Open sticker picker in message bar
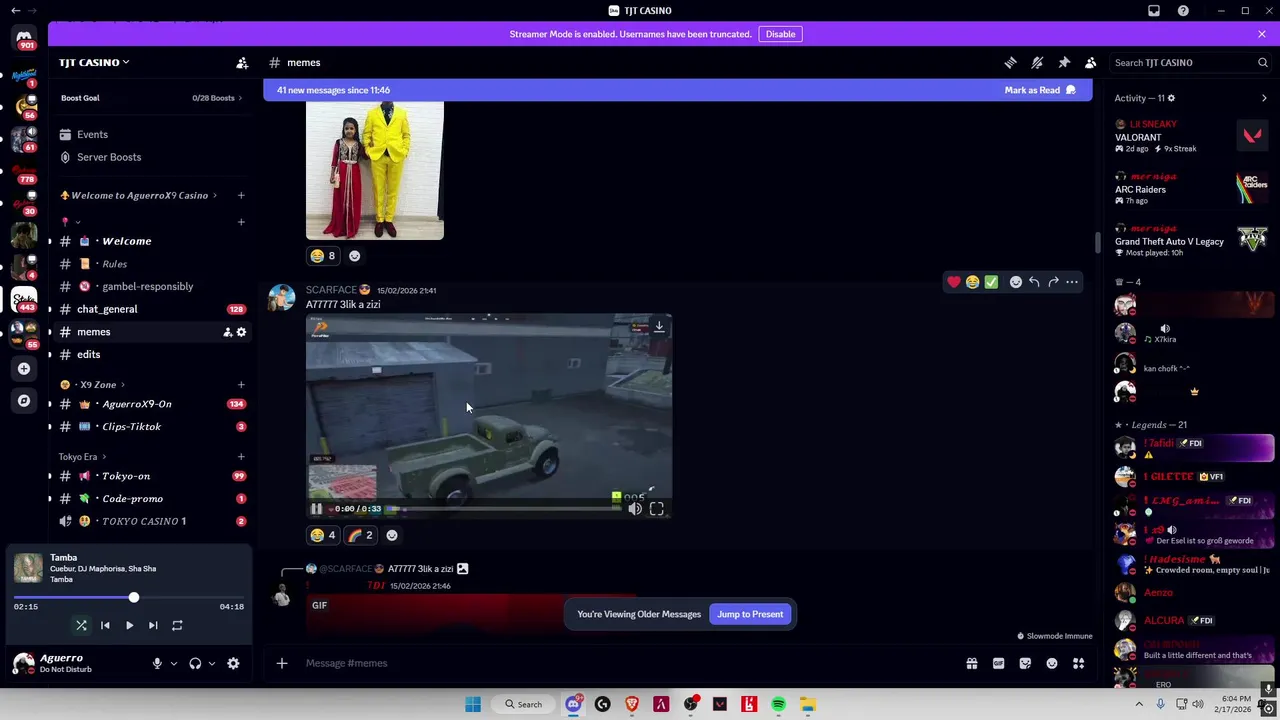 pos(1025,663)
